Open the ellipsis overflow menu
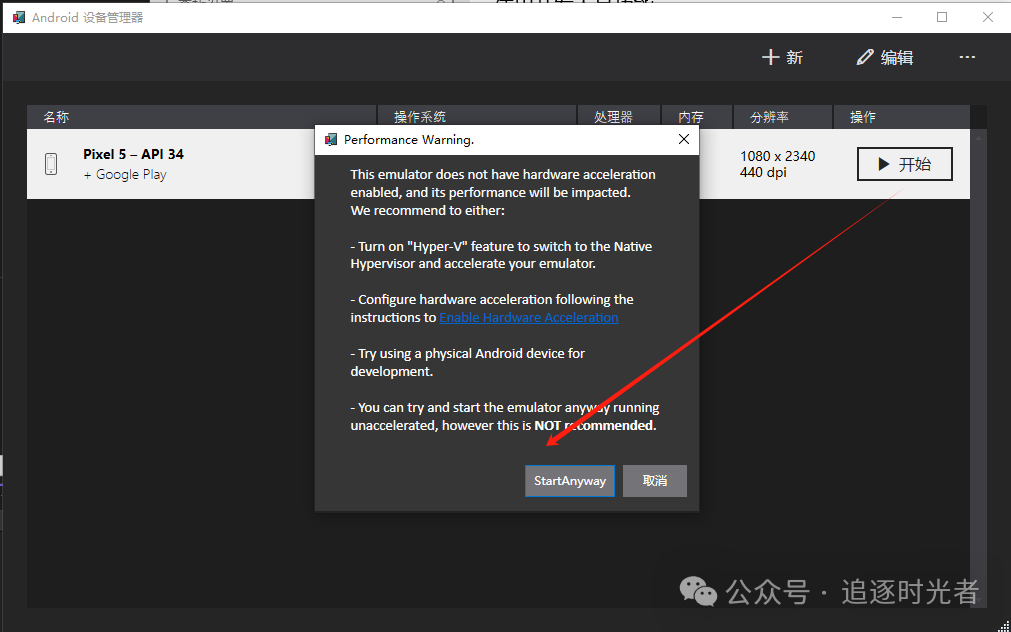The image size is (1011, 632). tap(966, 57)
